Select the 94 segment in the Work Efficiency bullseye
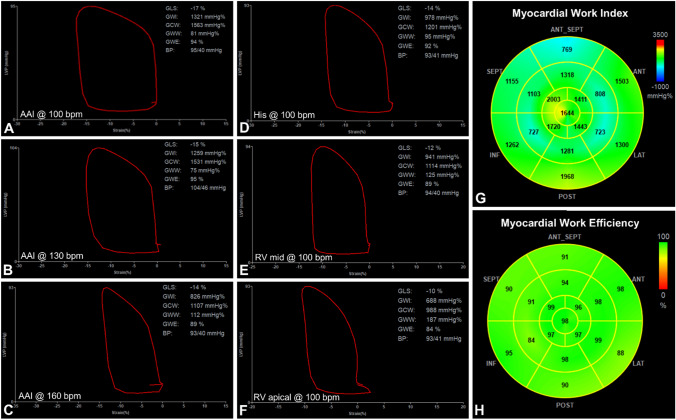 pos(565,282)
